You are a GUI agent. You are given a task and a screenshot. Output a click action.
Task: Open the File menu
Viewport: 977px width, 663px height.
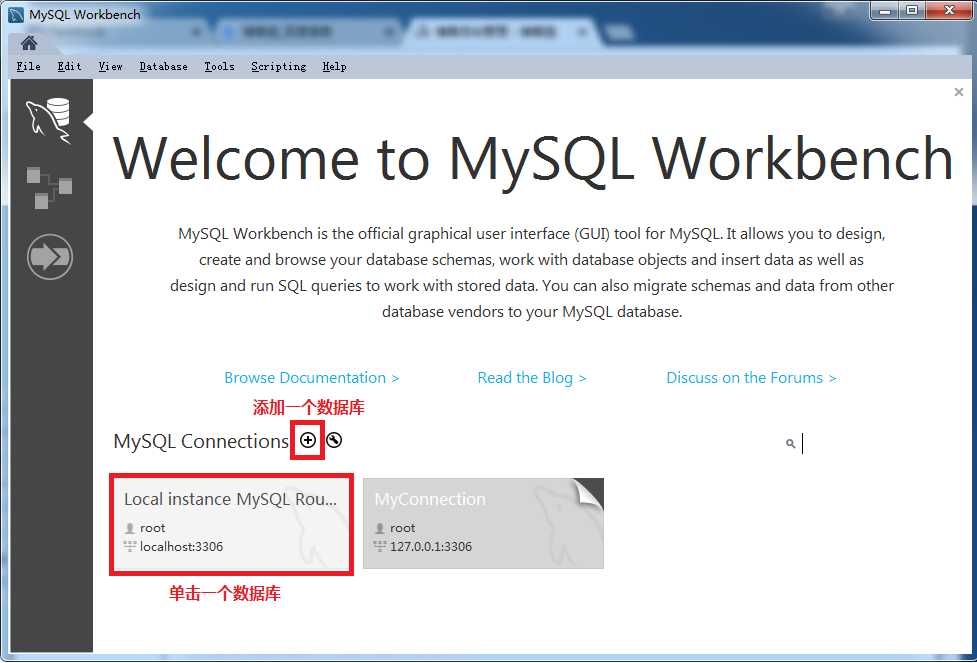click(29, 66)
